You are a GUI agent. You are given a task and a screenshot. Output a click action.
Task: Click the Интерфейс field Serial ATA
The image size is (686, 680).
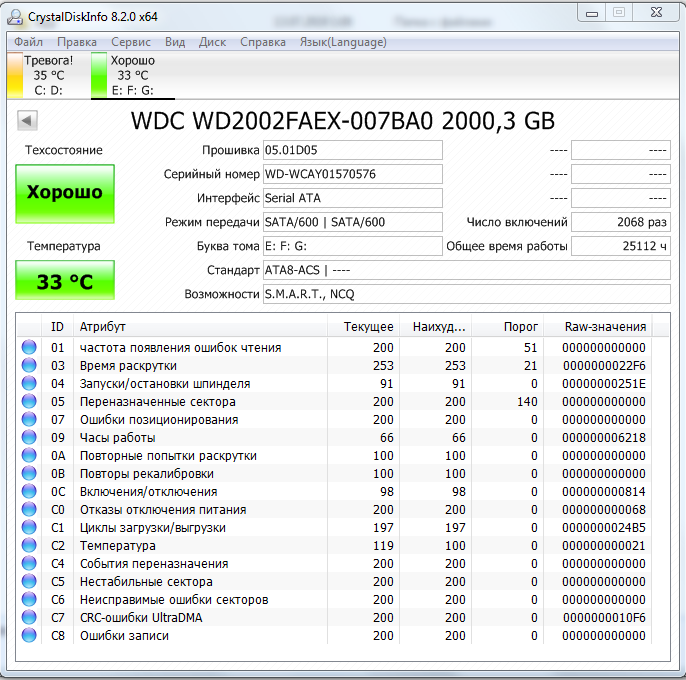(x=353, y=198)
